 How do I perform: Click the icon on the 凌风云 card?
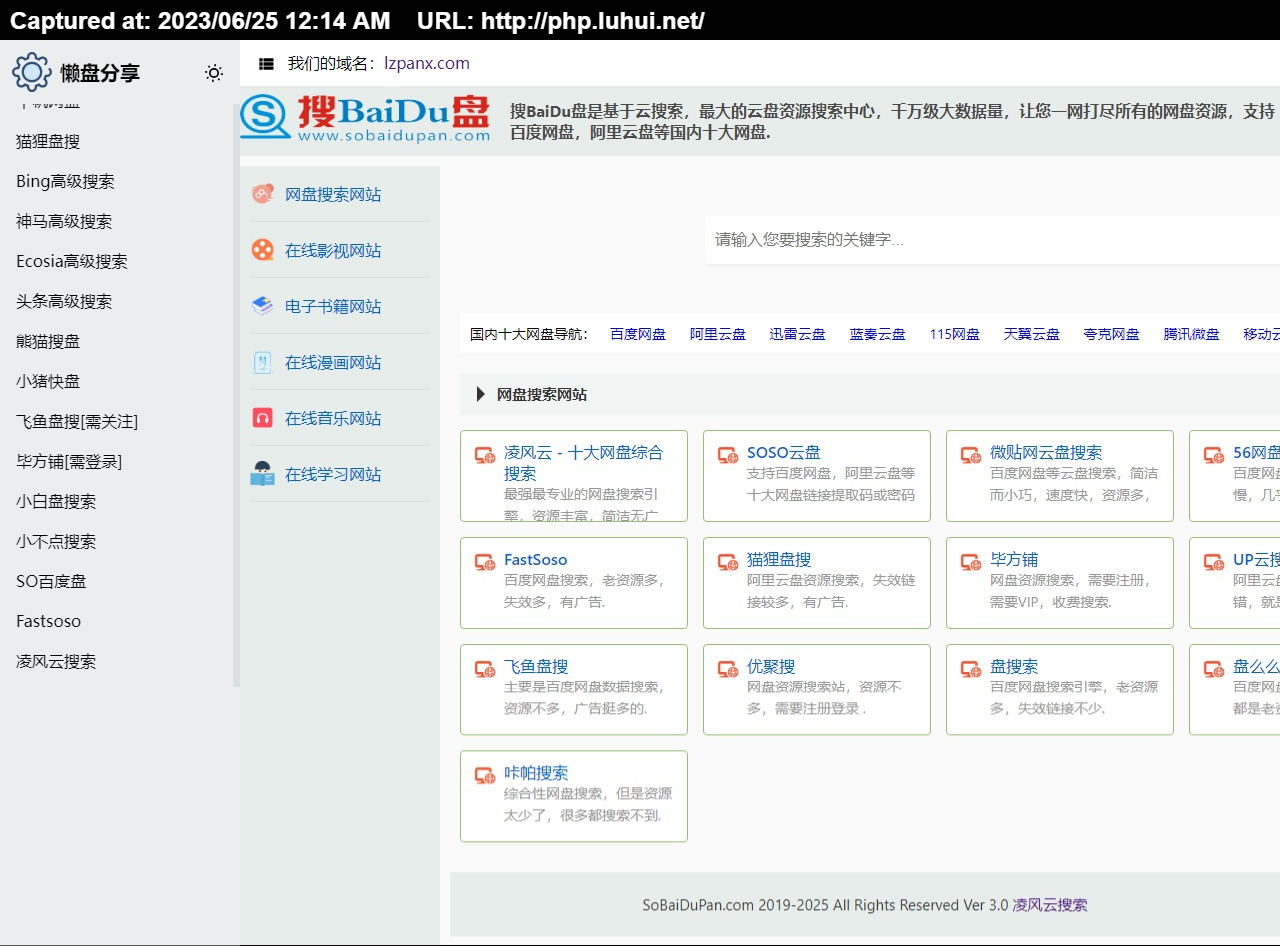[x=485, y=455]
